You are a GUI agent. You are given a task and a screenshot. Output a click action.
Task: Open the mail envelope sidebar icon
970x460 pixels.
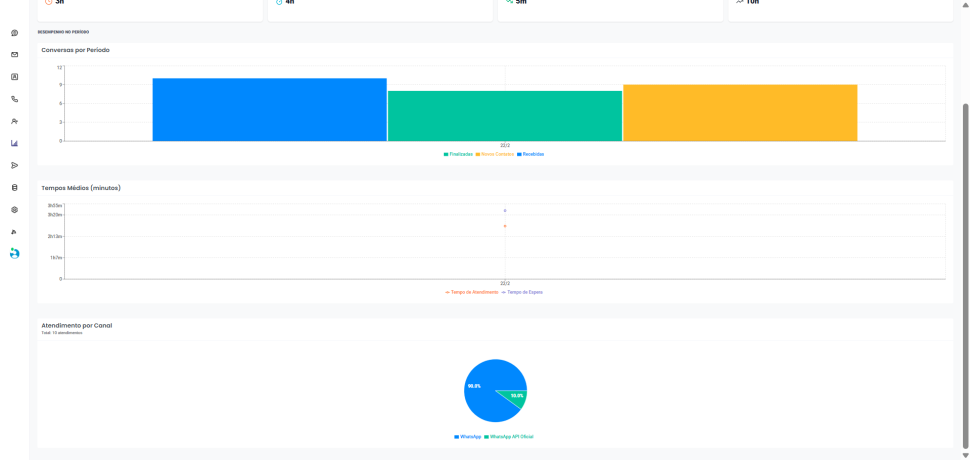(x=14, y=55)
